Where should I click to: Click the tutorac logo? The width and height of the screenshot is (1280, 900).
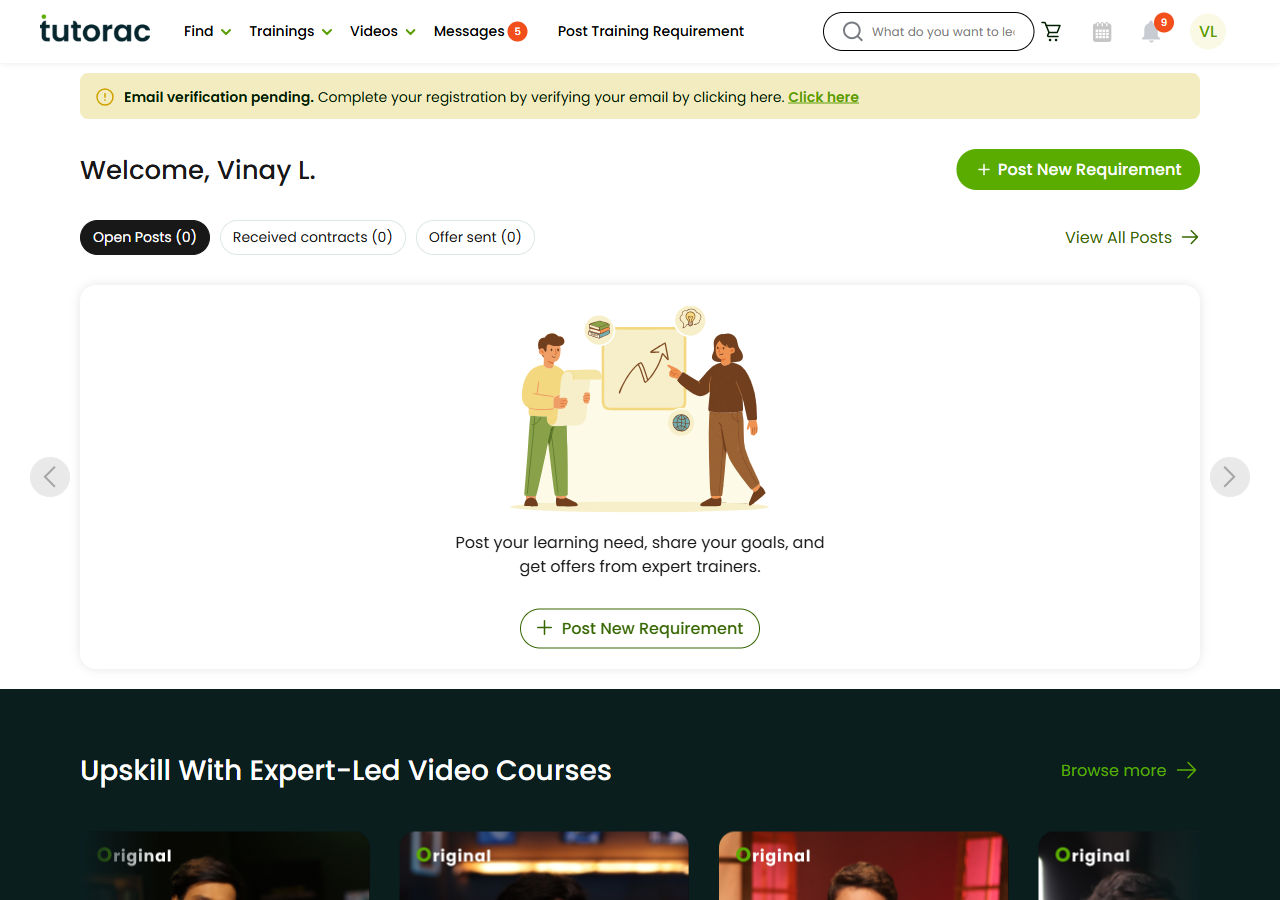(95, 30)
